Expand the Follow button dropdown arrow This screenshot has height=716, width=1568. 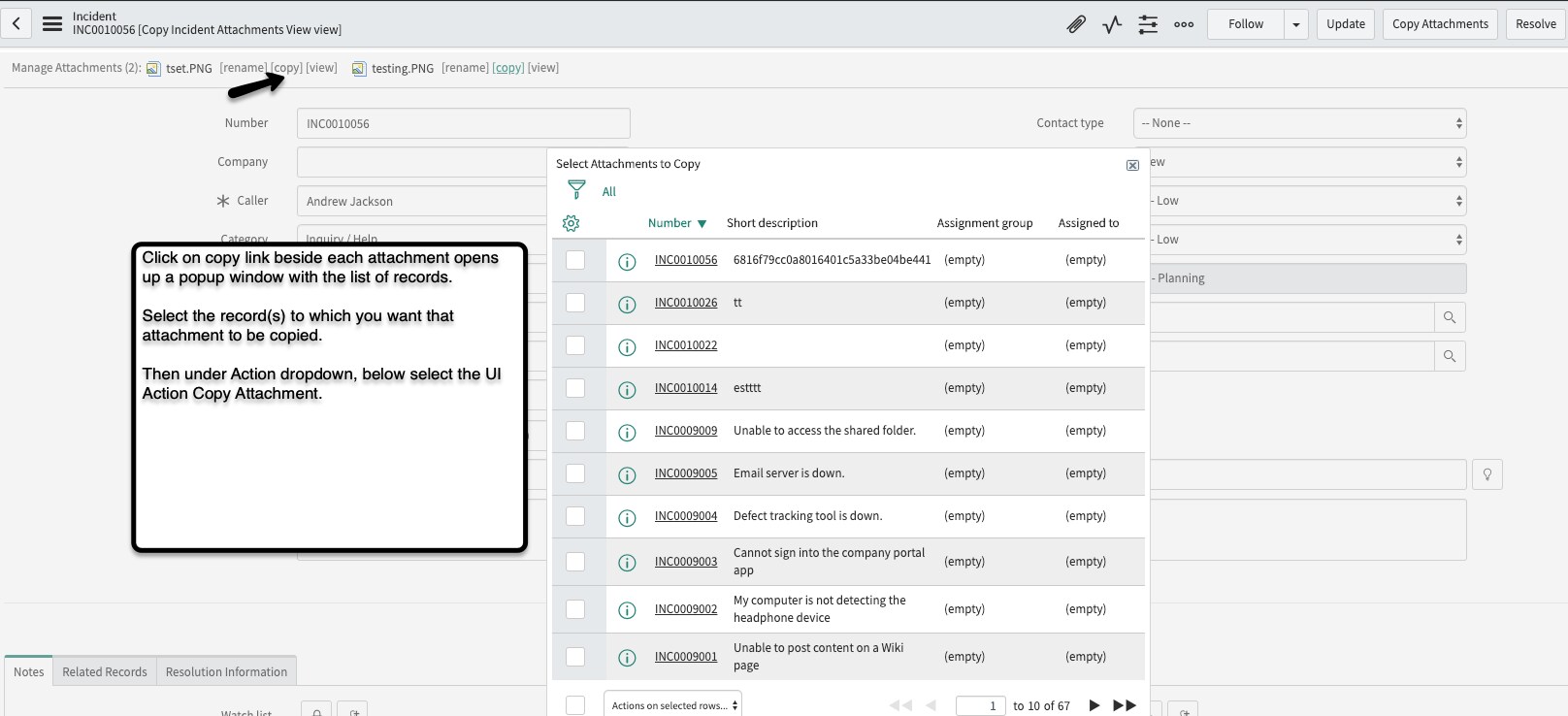(x=1295, y=24)
